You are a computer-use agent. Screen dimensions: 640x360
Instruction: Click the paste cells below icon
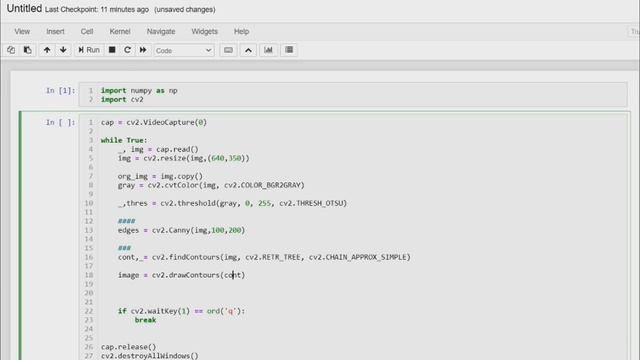(28, 50)
